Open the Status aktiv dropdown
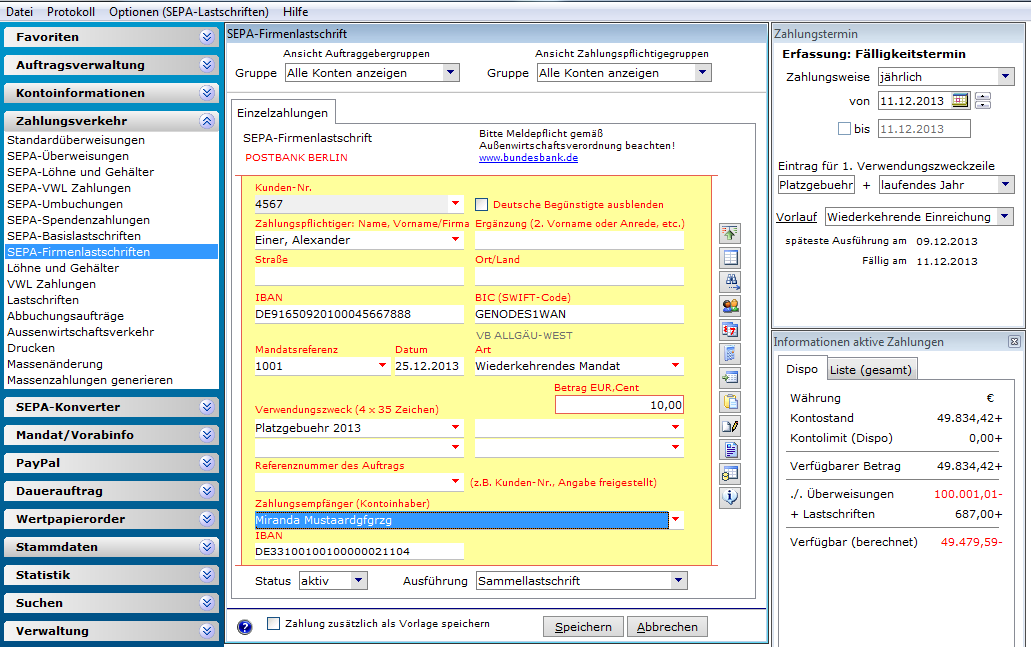The width and height of the screenshot is (1031, 647). (358, 581)
